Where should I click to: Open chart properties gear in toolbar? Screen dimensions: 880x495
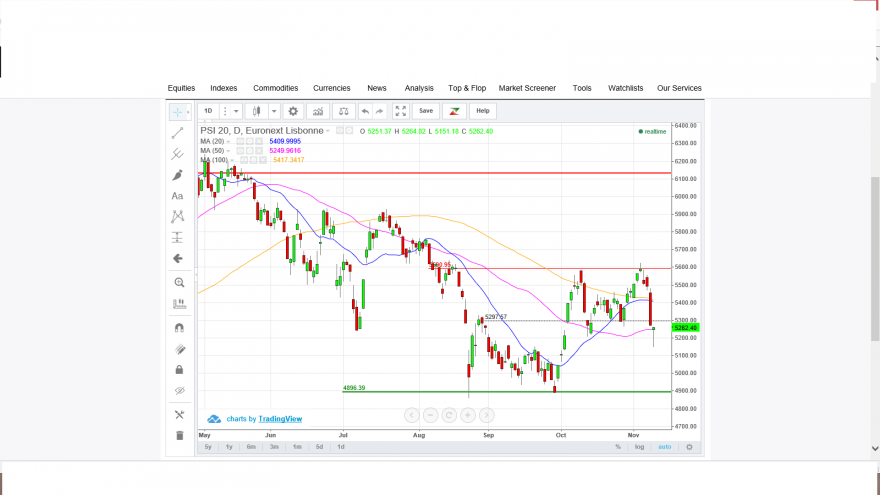[x=293, y=111]
